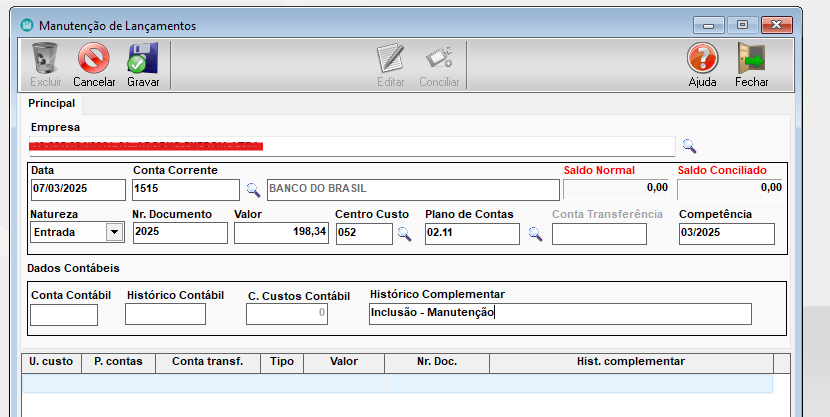
Task: Focus the Histórico Complementar text field
Action: 560,314
